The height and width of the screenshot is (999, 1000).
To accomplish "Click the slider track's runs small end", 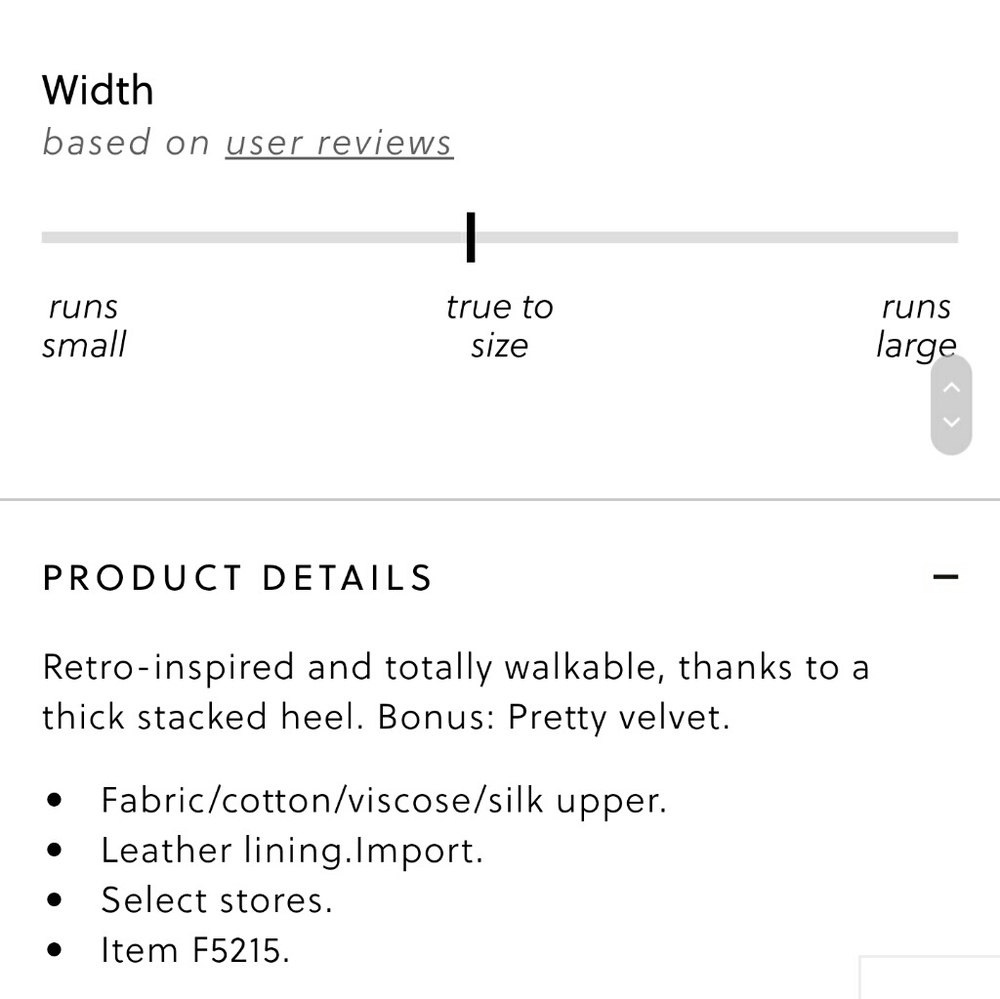I will point(50,238).
